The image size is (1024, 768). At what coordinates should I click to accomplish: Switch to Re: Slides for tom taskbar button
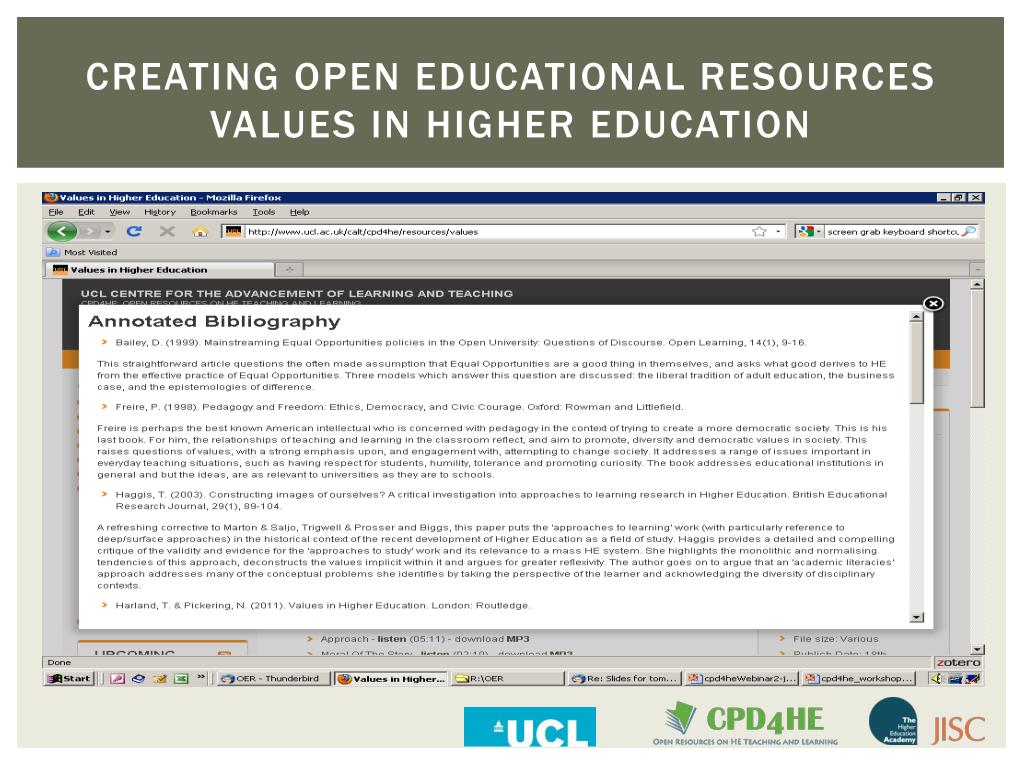(x=625, y=679)
